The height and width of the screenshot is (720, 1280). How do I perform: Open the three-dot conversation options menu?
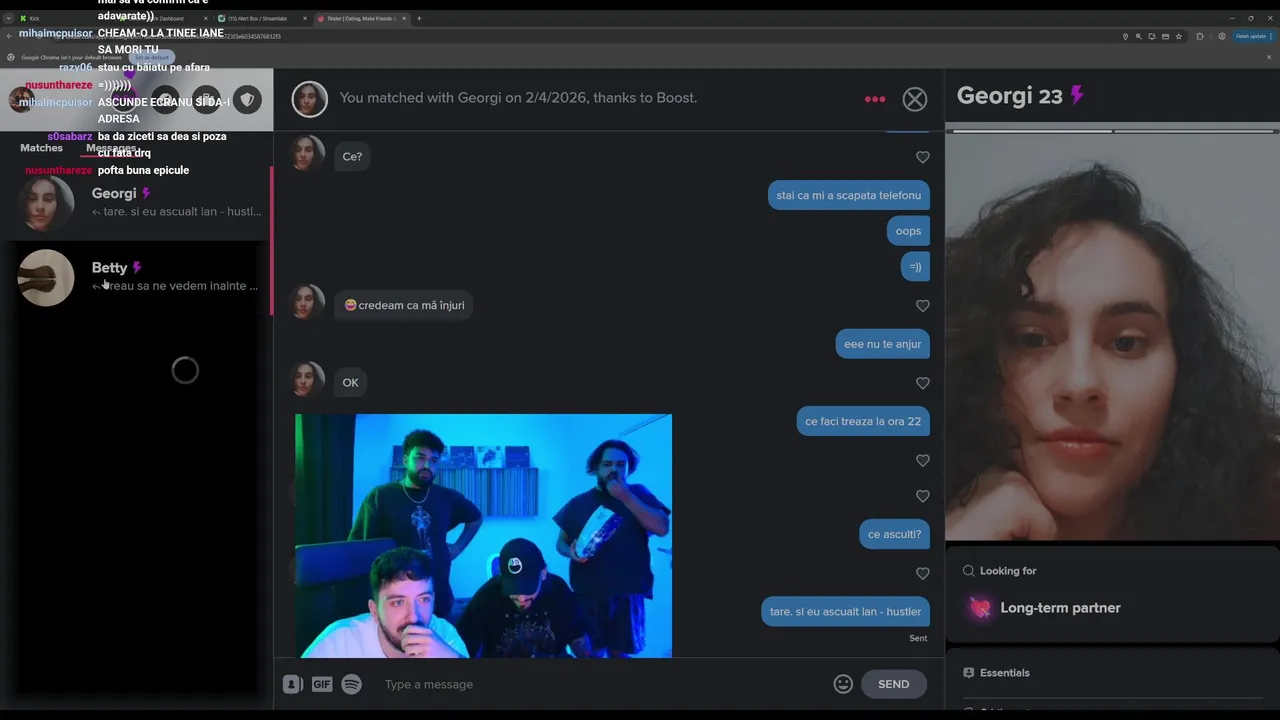point(875,99)
